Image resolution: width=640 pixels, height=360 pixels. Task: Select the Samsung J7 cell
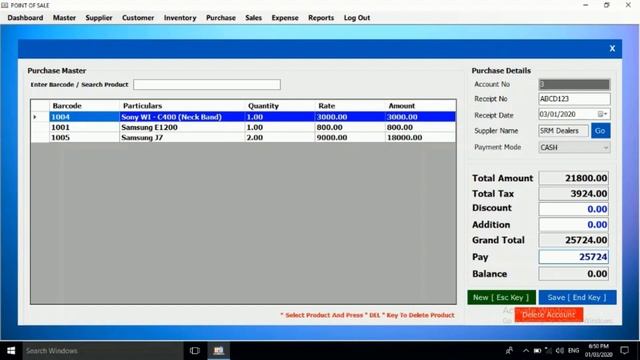coord(182,138)
